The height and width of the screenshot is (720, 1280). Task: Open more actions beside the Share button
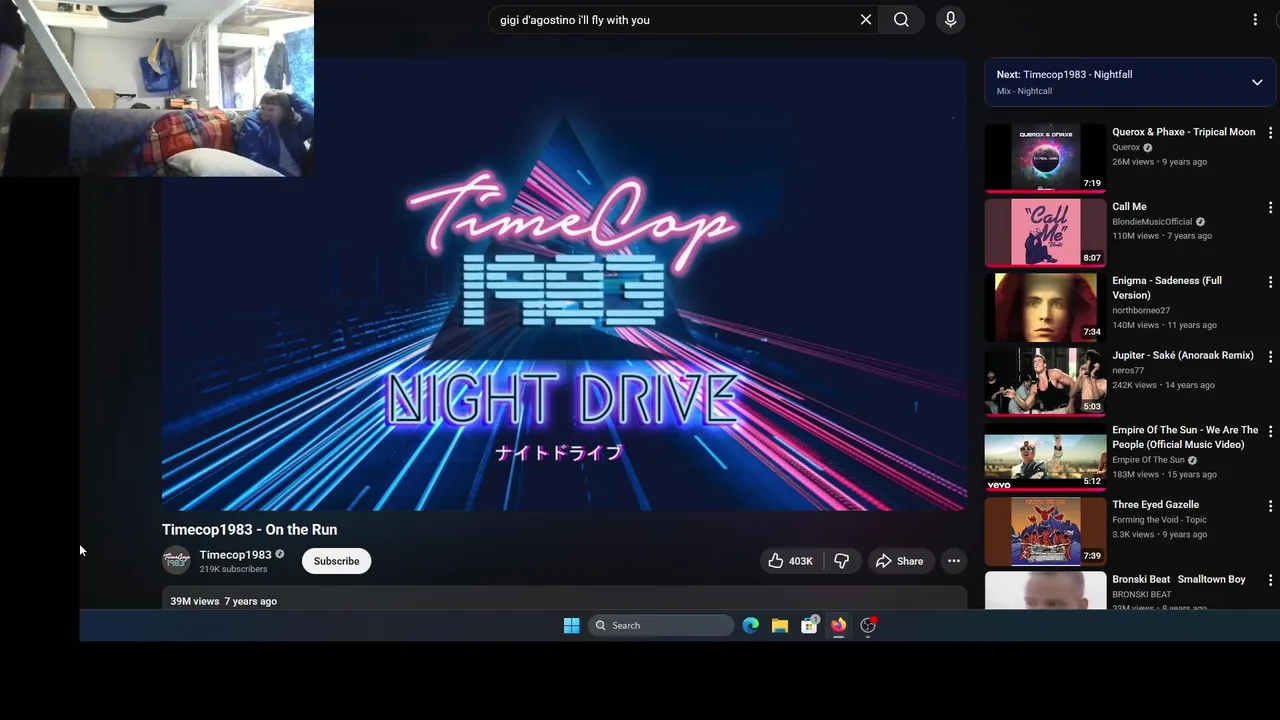coord(954,561)
